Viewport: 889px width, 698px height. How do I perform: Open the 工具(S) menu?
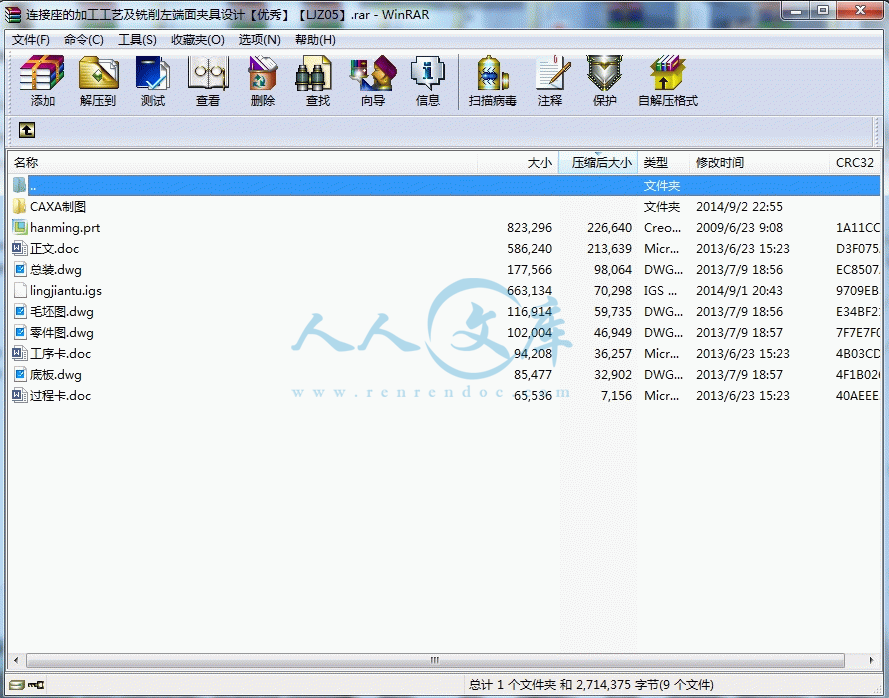click(x=137, y=40)
